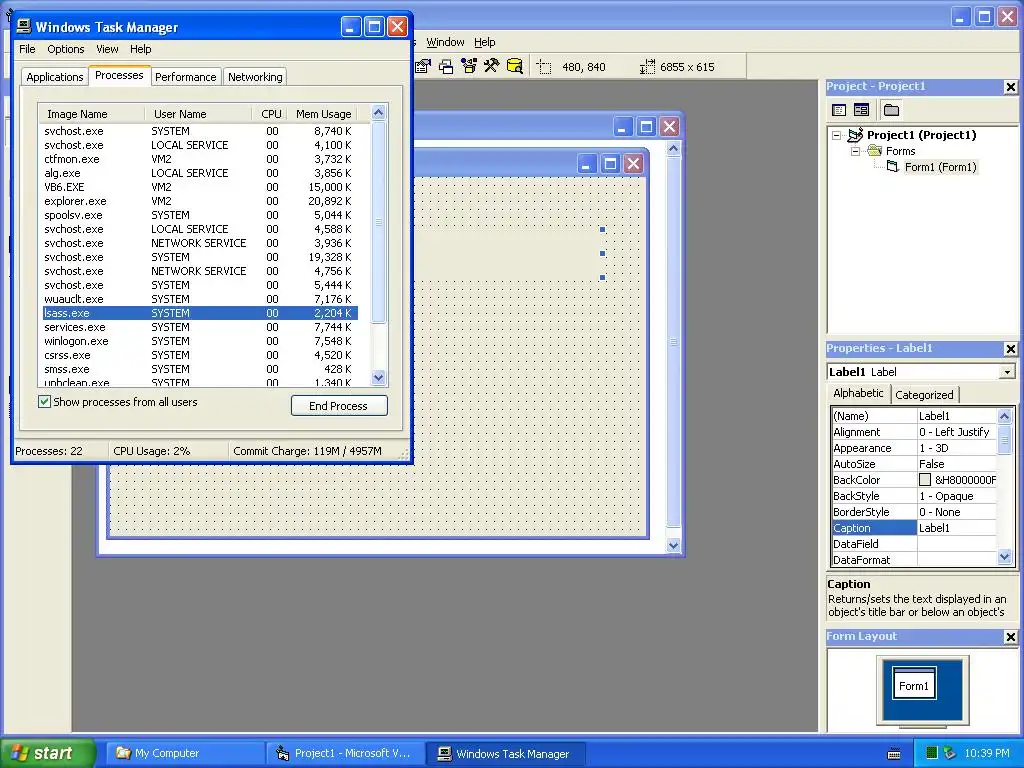
Task: Select the winlogon.exe process row
Action: [x=200, y=341]
